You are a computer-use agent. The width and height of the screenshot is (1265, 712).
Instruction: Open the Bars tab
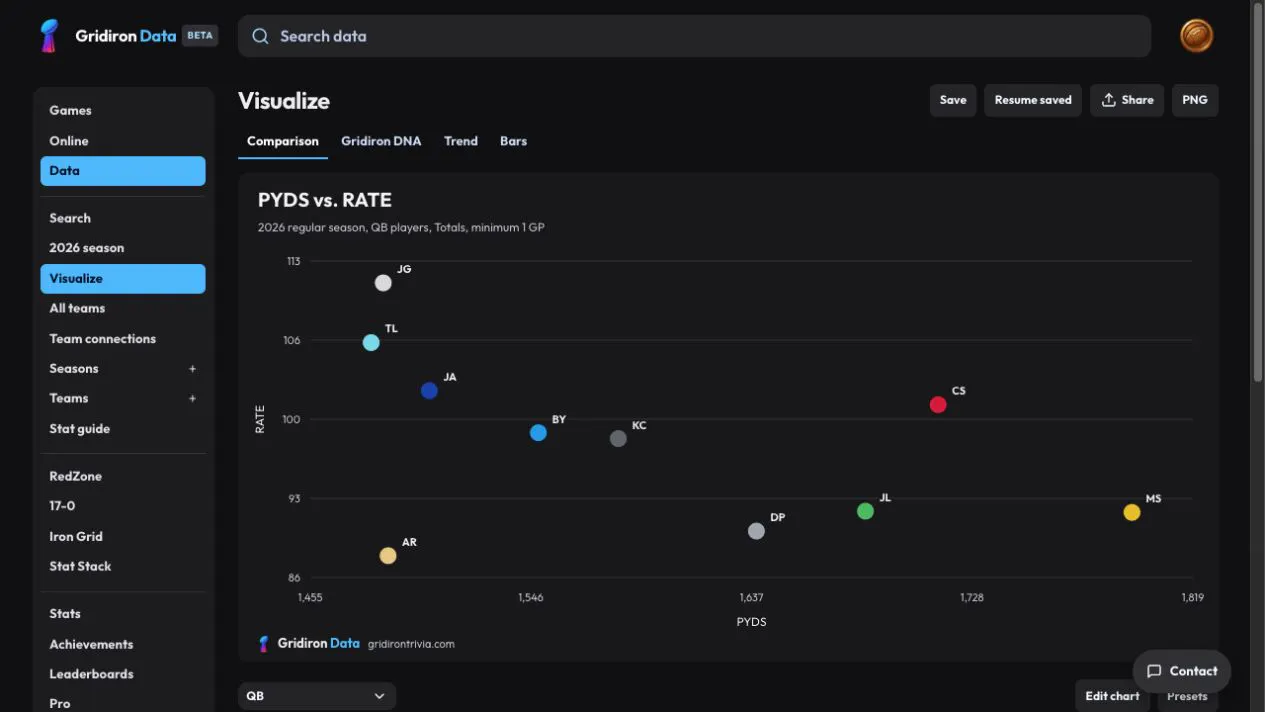[x=514, y=141]
